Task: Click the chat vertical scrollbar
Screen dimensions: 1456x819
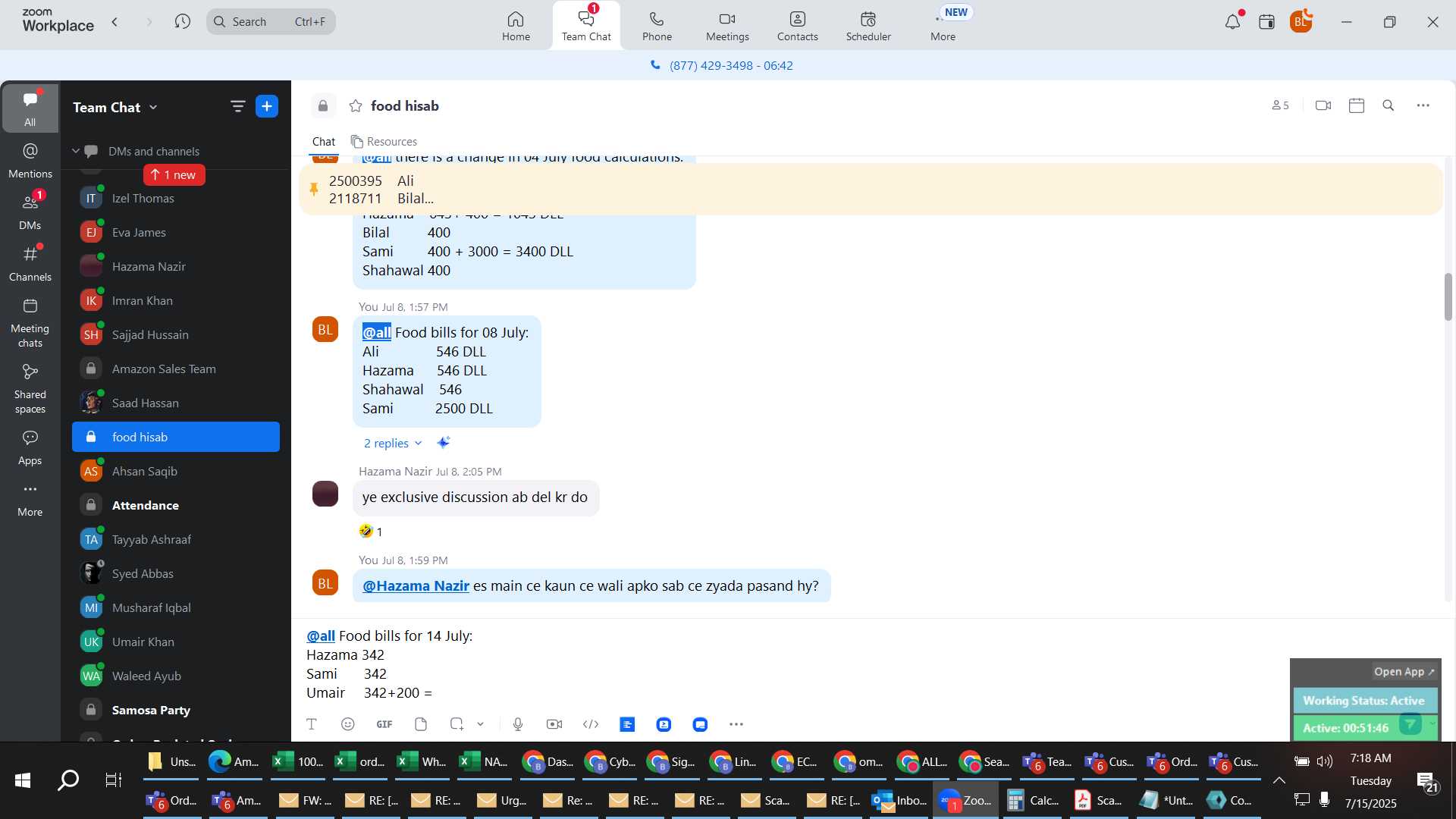Action: 1448,297
